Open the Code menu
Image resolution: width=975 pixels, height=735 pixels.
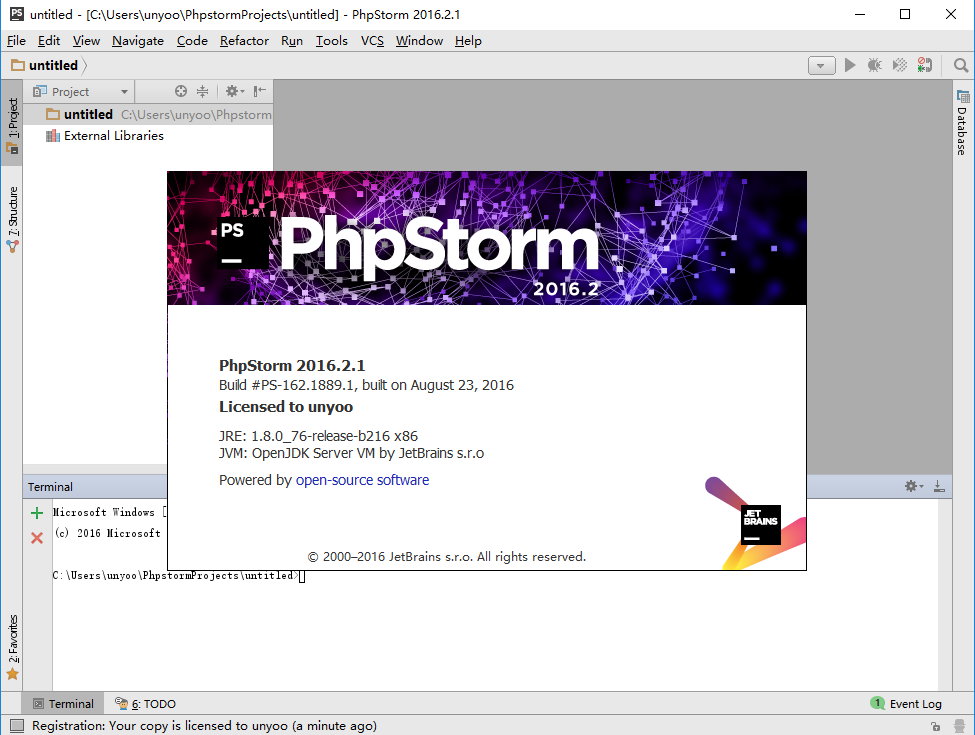tap(192, 41)
